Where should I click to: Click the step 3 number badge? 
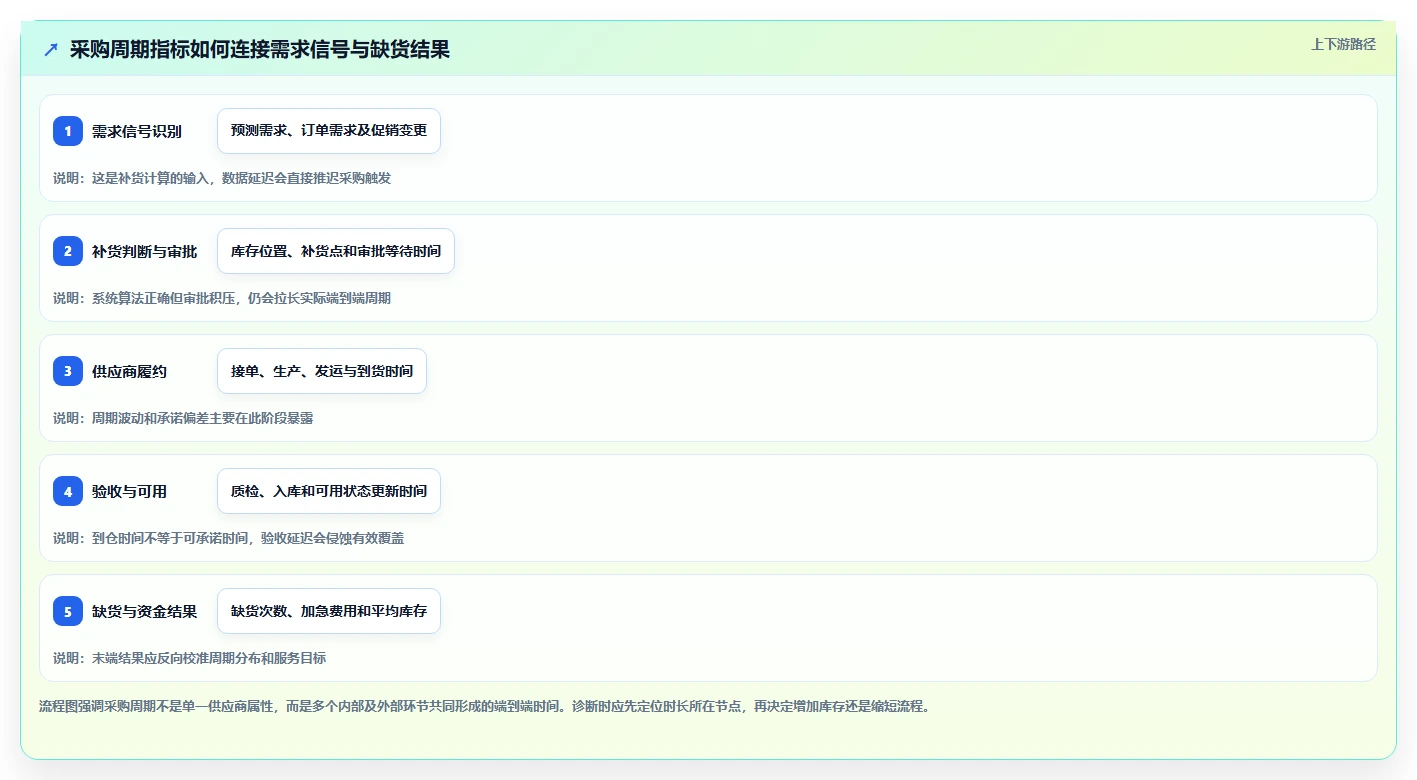click(x=68, y=371)
